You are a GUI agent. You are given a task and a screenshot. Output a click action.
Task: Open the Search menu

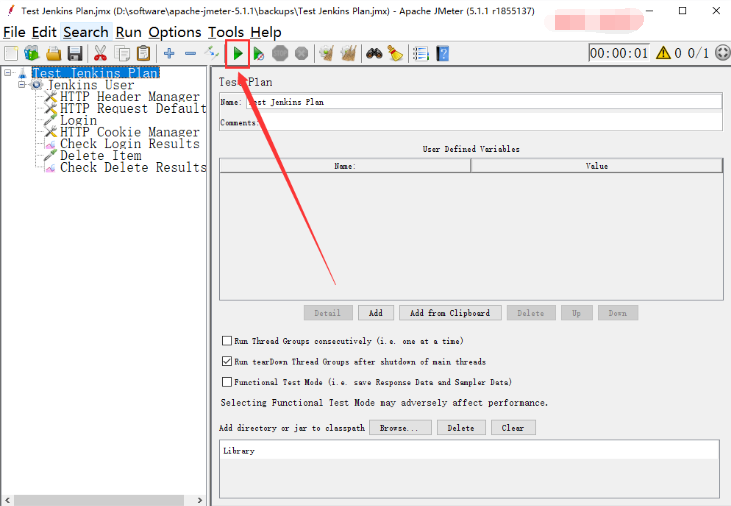86,32
